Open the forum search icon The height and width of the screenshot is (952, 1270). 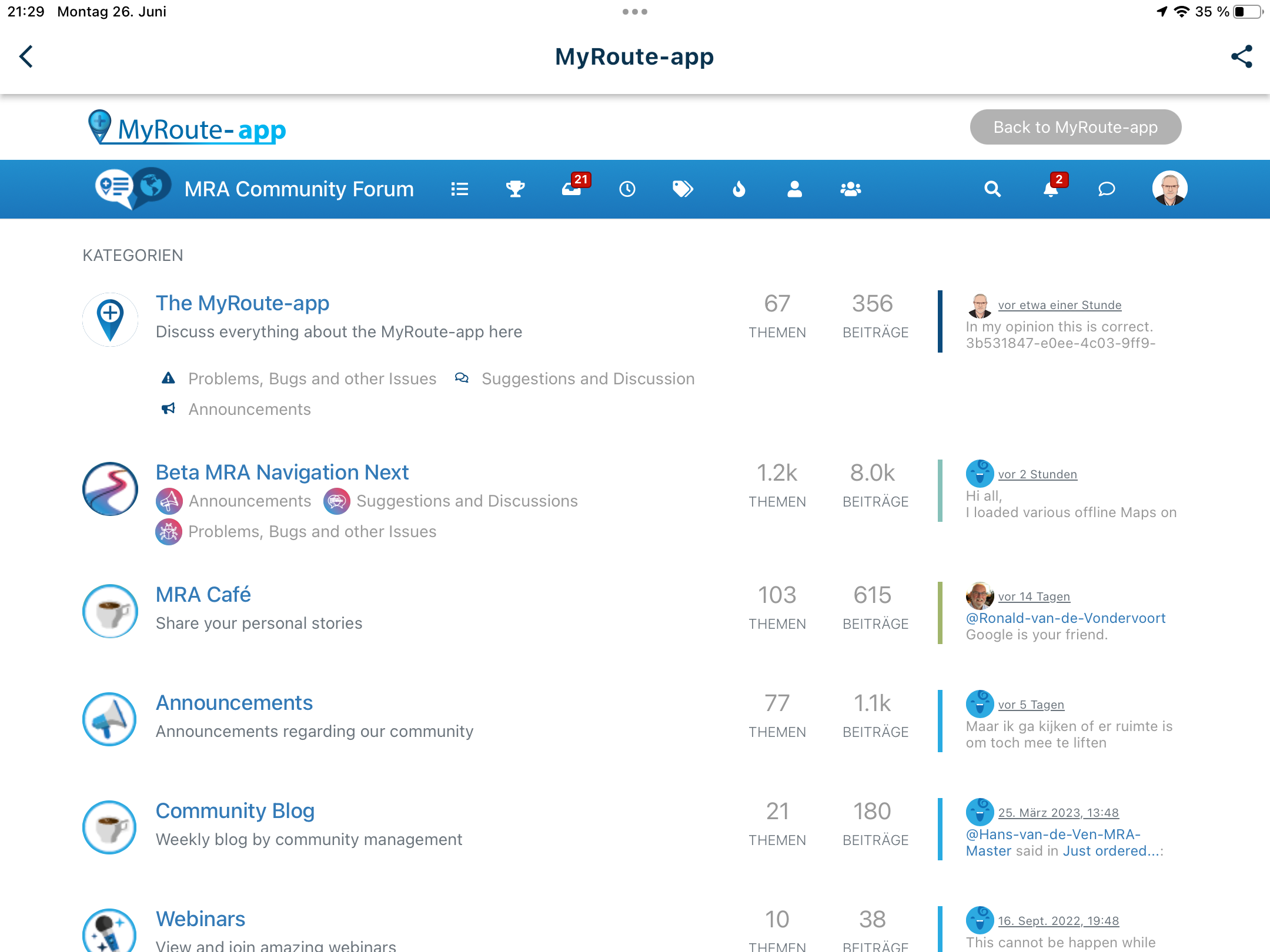pyautogui.click(x=992, y=189)
